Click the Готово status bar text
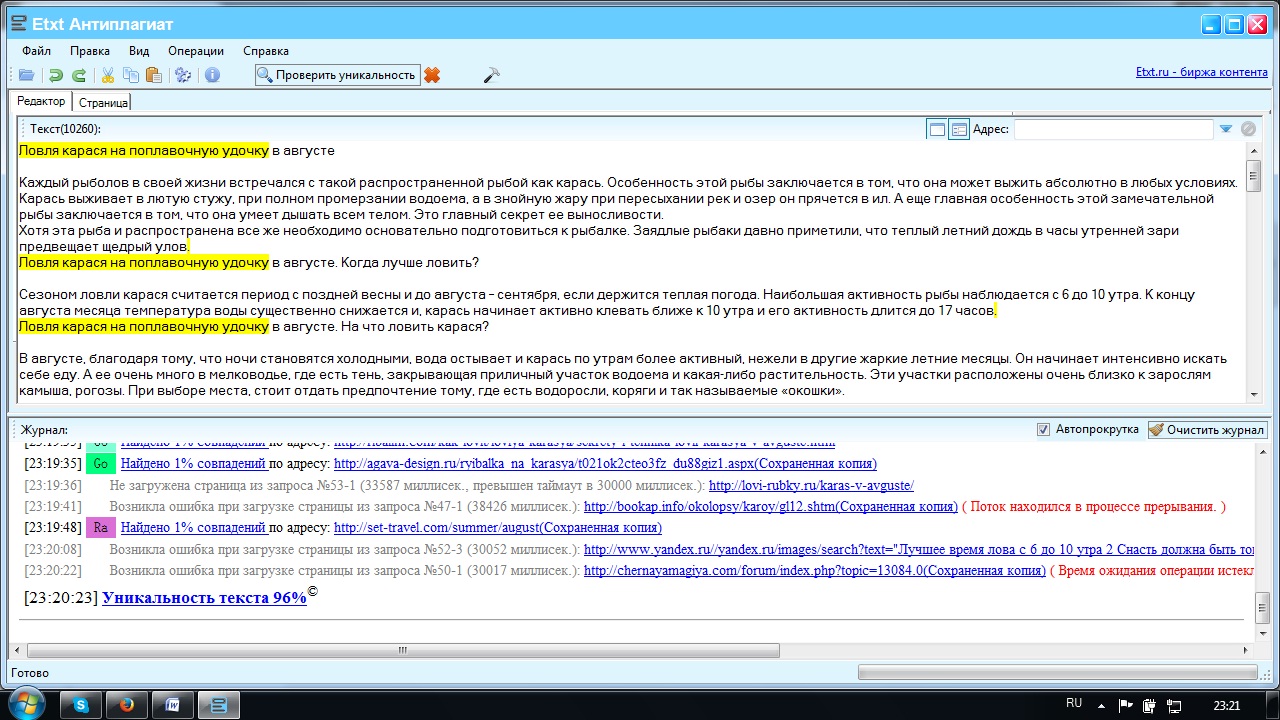This screenshot has width=1280, height=720. 32,673
